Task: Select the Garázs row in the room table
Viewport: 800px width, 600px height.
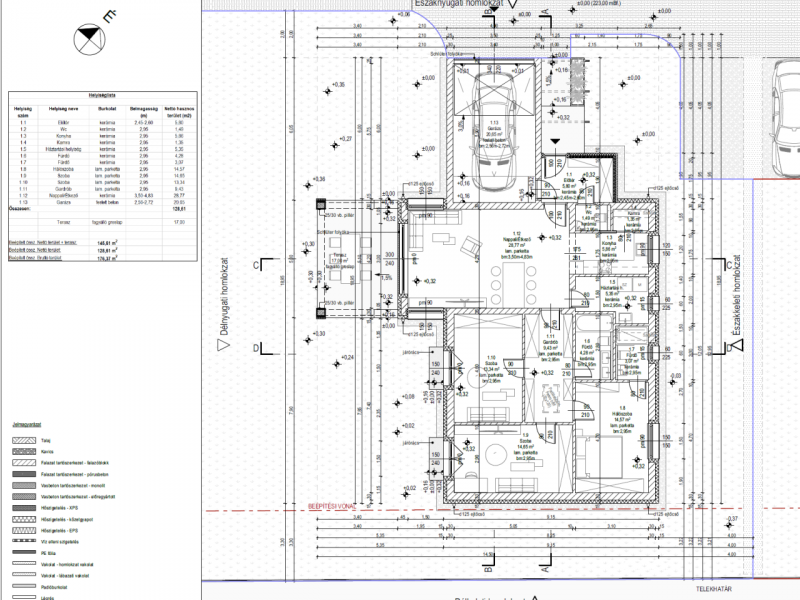Action: (103, 203)
